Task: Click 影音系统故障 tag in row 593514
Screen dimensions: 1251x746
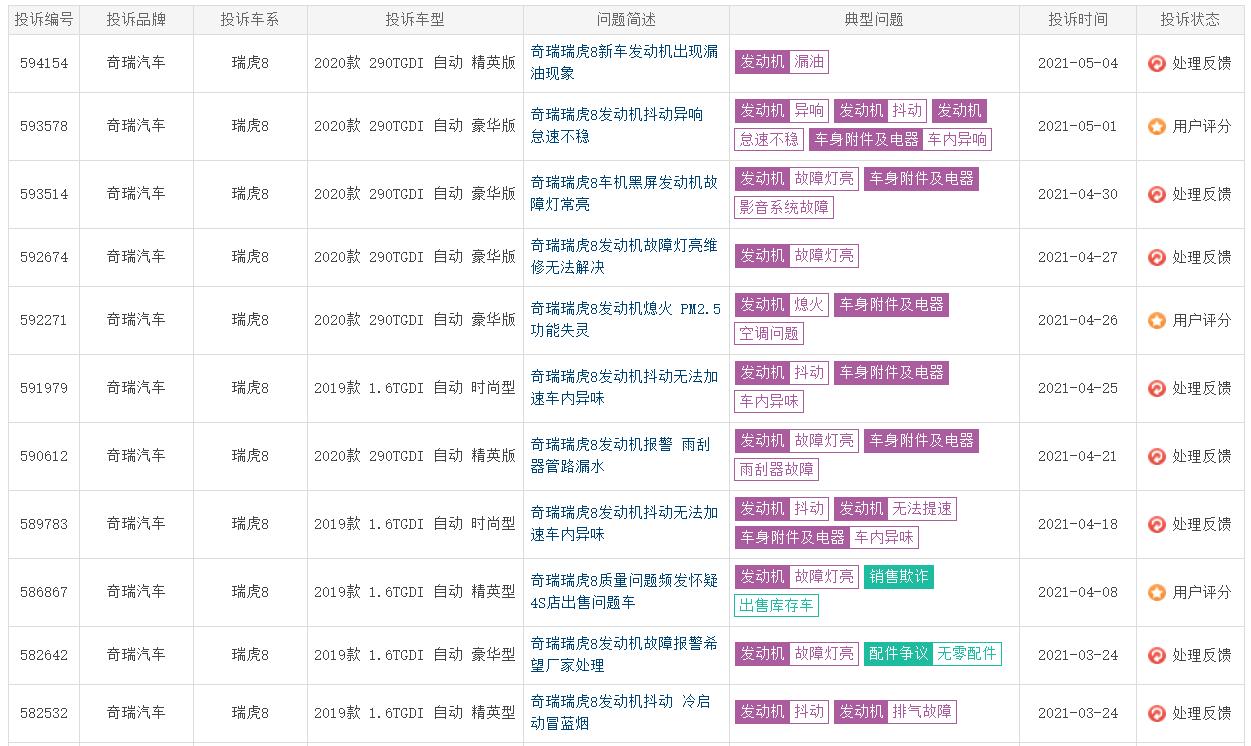Action: pos(784,207)
